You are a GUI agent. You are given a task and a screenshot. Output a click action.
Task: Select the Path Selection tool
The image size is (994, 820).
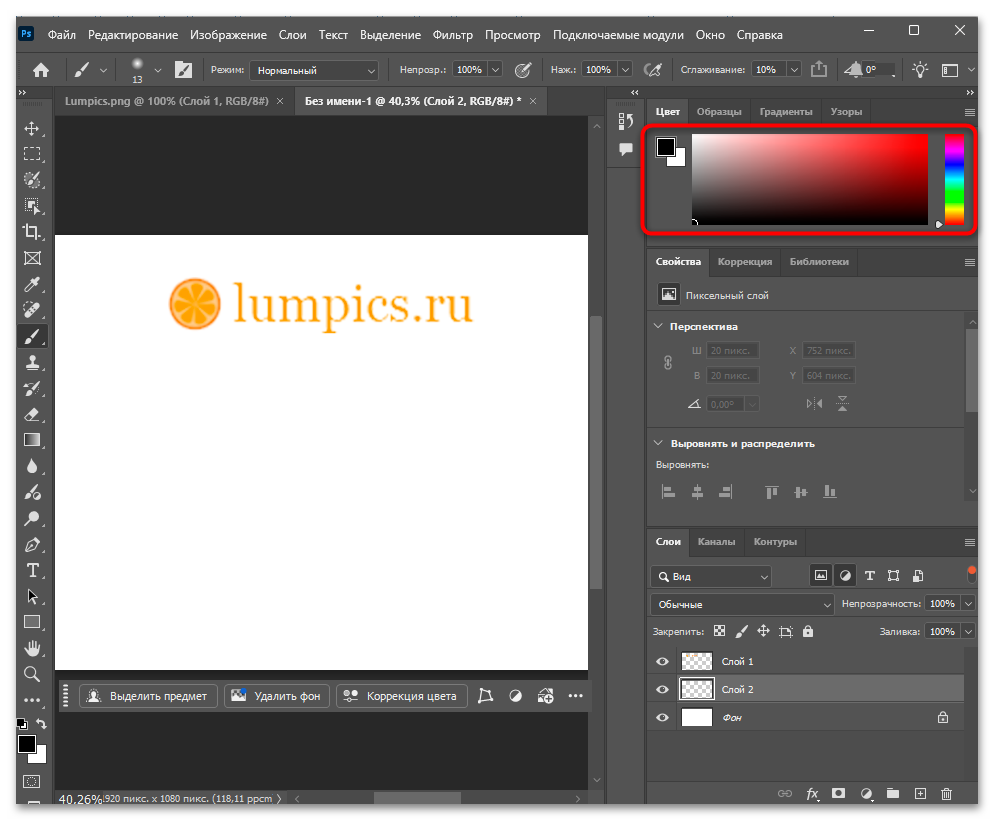pyautogui.click(x=32, y=596)
